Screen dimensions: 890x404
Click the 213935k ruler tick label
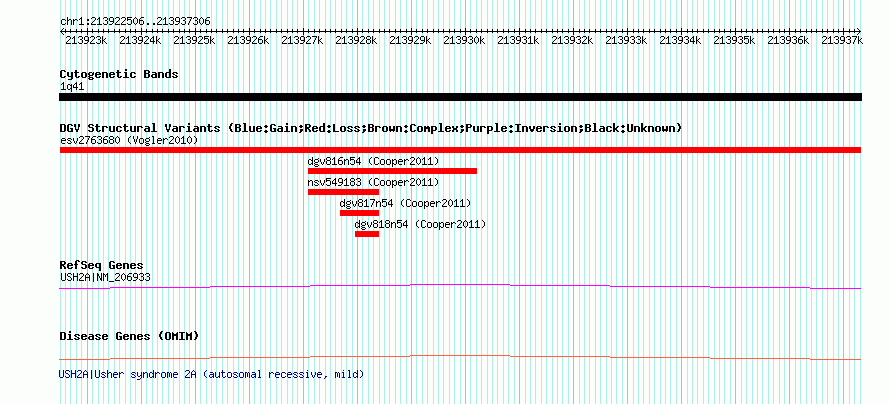point(734,40)
